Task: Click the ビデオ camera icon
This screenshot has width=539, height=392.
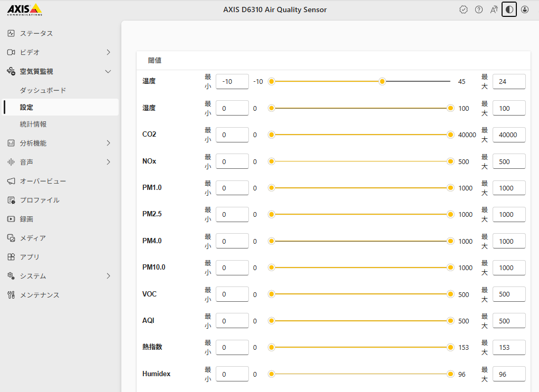Action: tap(11, 52)
